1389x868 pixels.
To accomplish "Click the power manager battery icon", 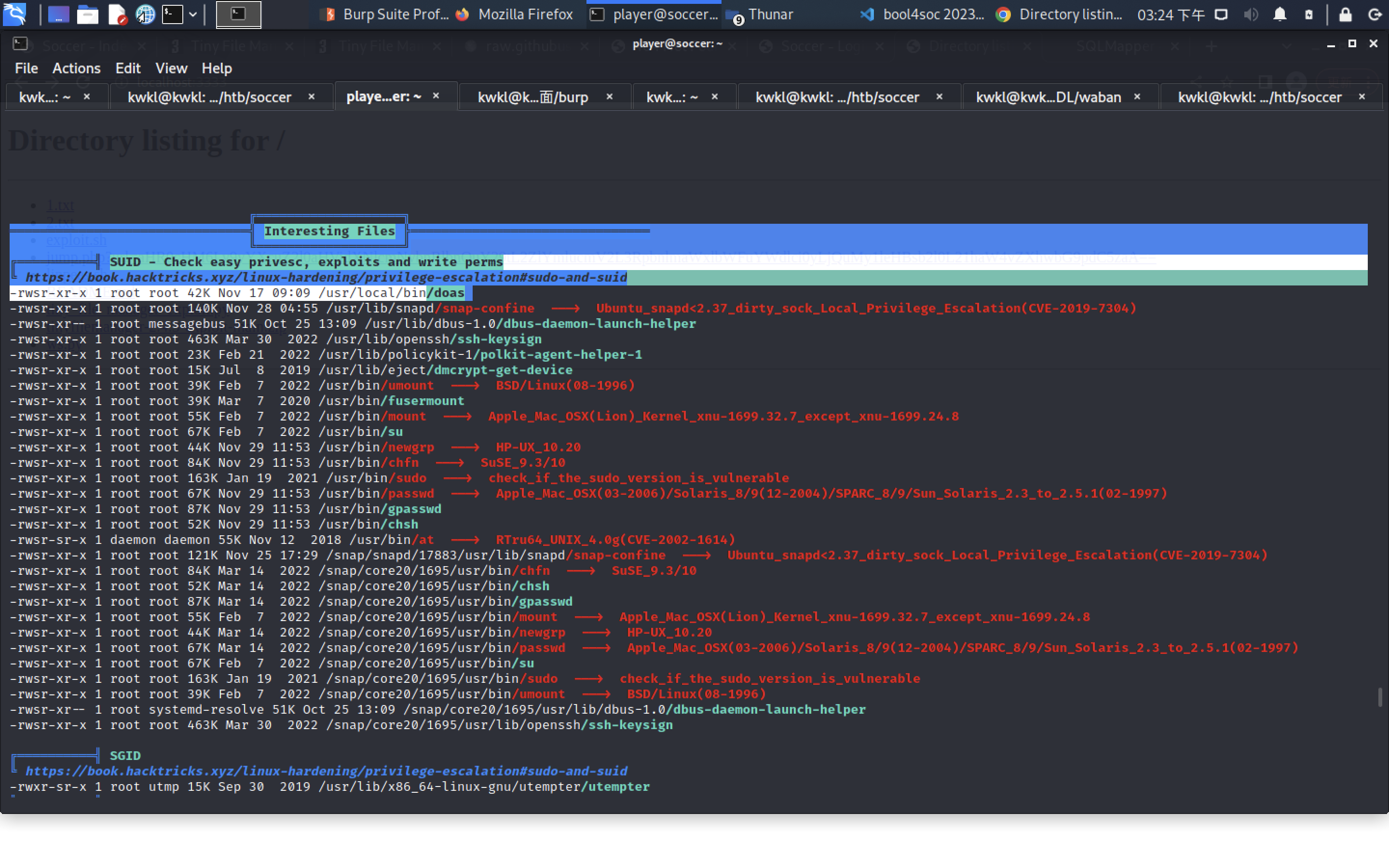I will pos(1308,14).
